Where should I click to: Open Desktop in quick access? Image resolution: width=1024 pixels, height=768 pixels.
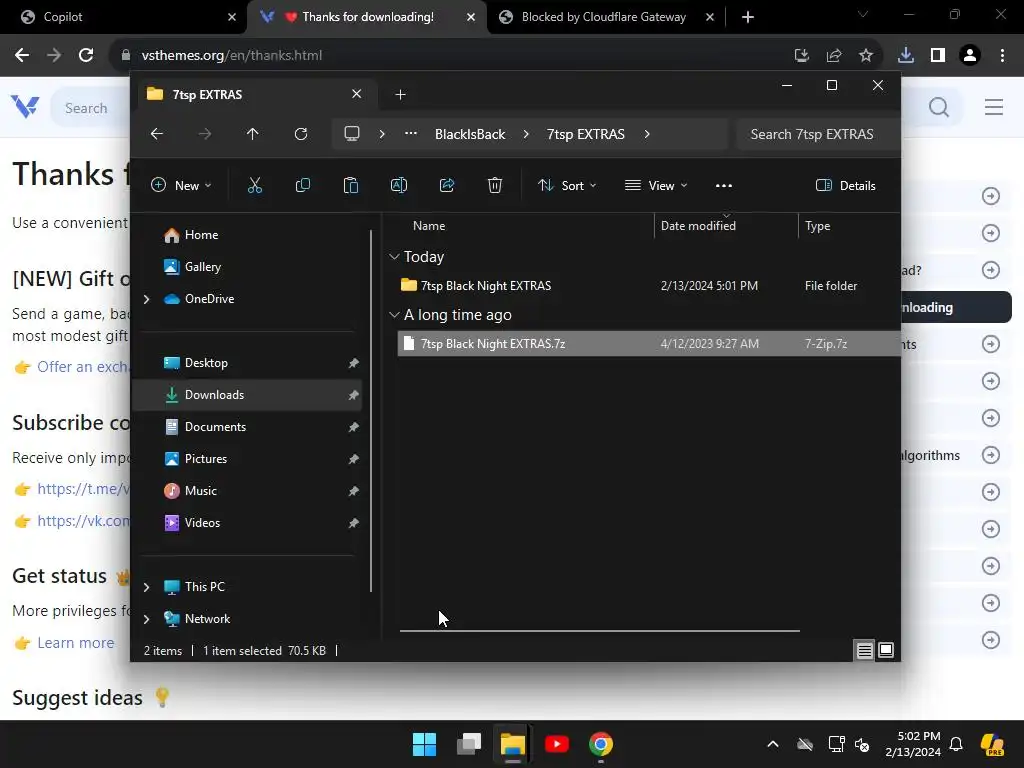247,363
